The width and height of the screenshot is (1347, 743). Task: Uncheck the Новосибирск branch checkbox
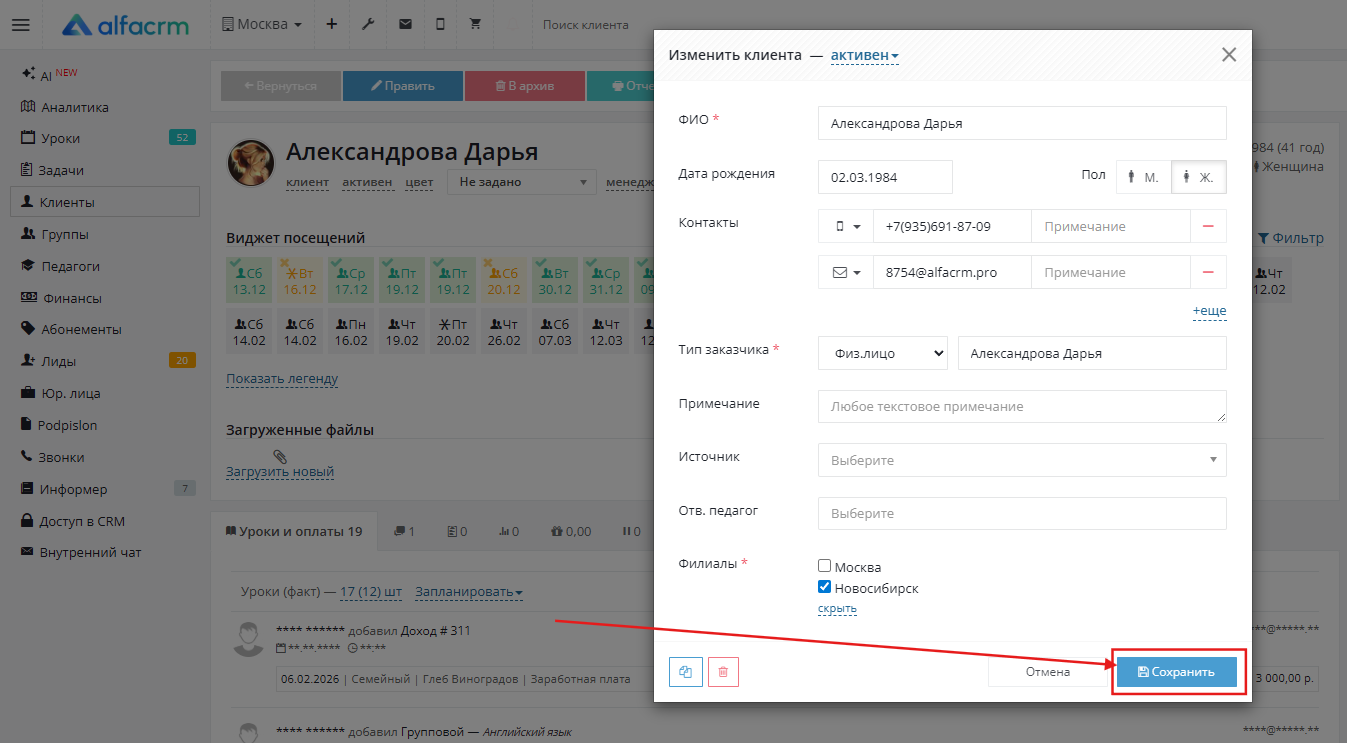[825, 588]
